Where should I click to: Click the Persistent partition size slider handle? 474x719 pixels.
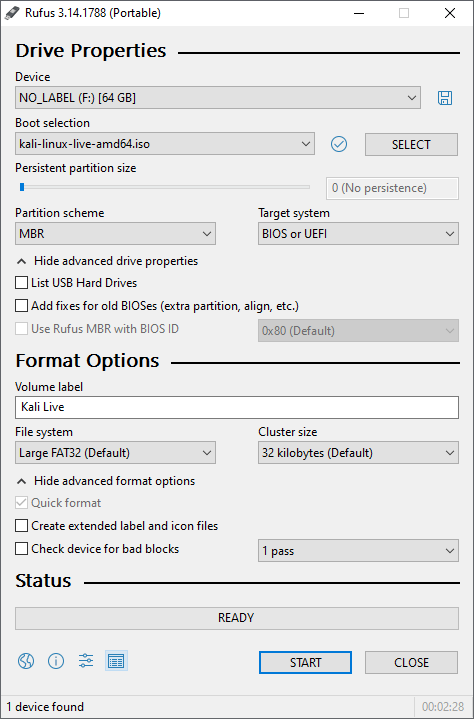click(22, 187)
